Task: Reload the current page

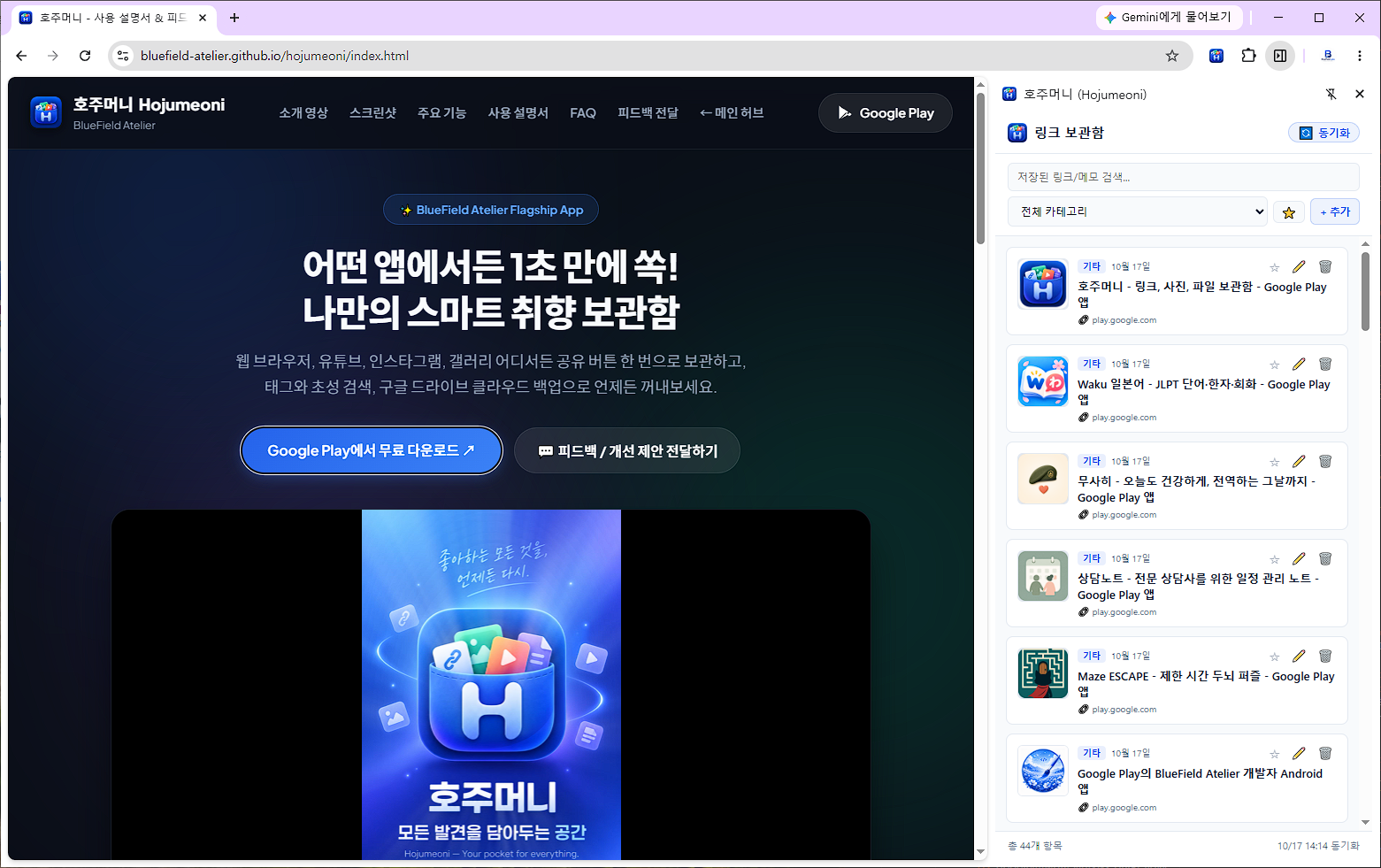Action: pos(85,56)
